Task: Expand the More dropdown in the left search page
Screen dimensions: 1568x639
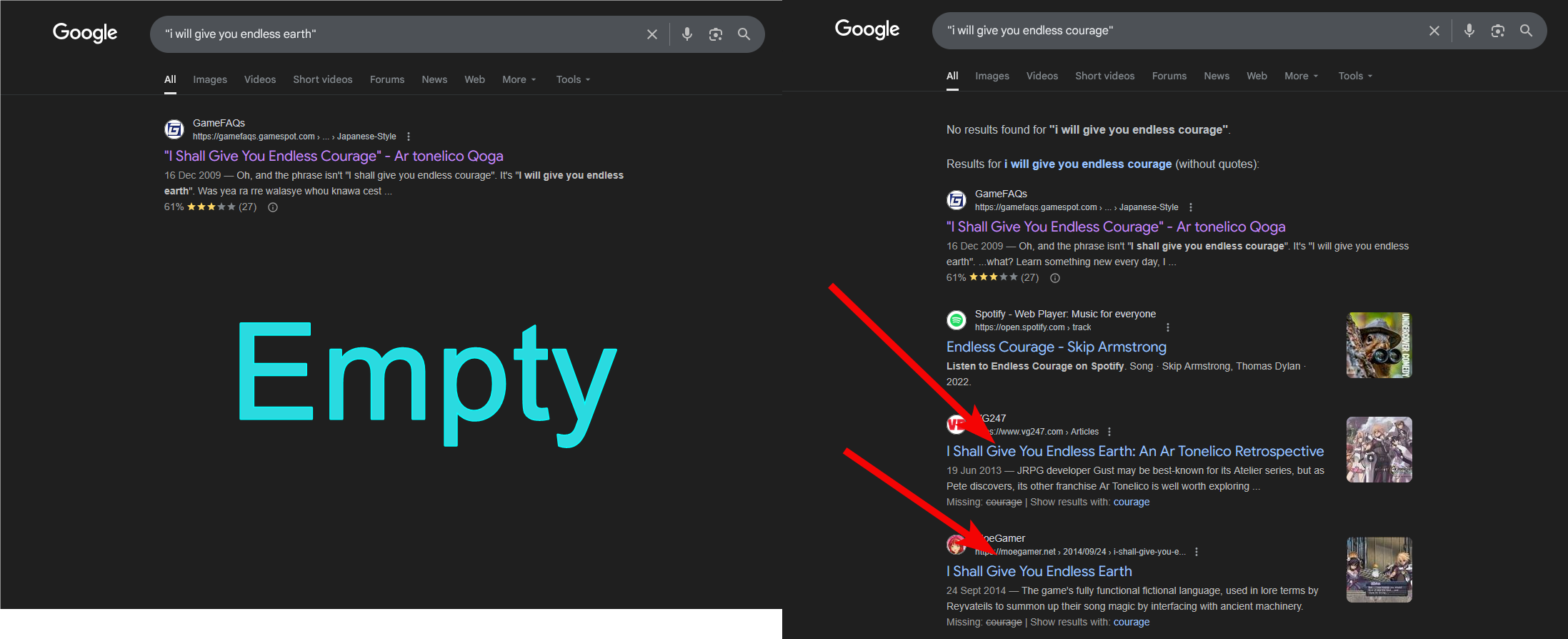Action: [519, 79]
